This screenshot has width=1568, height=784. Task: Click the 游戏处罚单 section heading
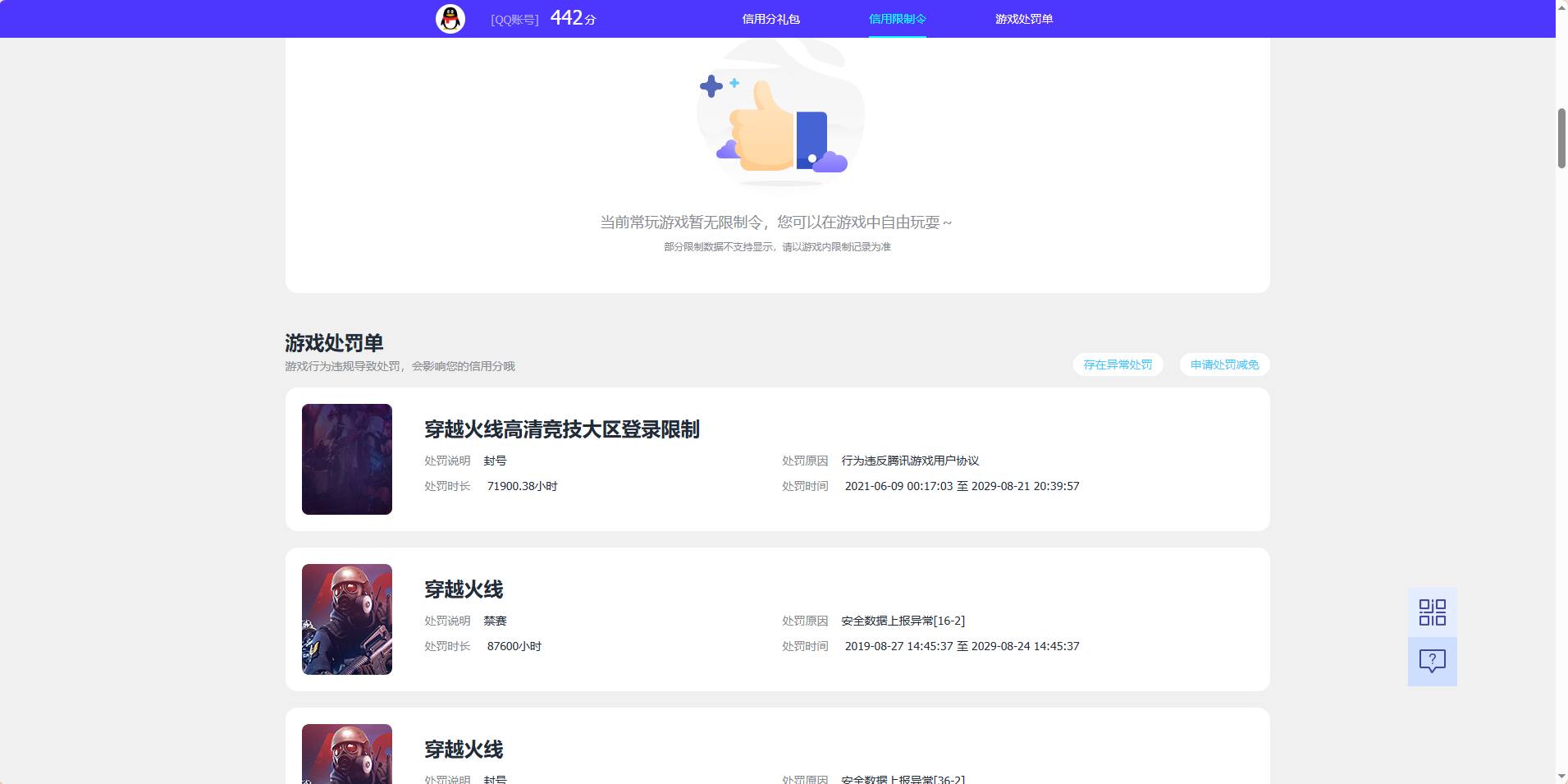click(334, 343)
